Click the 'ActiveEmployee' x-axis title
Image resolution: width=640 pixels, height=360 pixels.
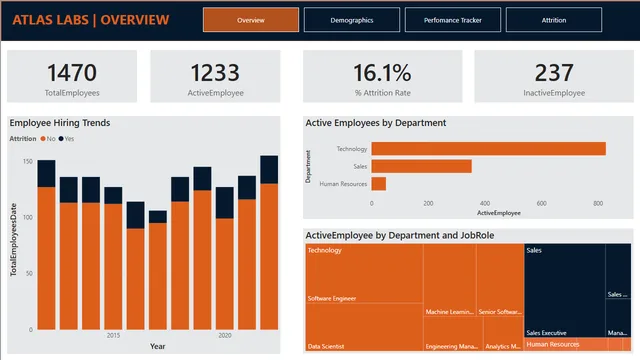tap(499, 213)
